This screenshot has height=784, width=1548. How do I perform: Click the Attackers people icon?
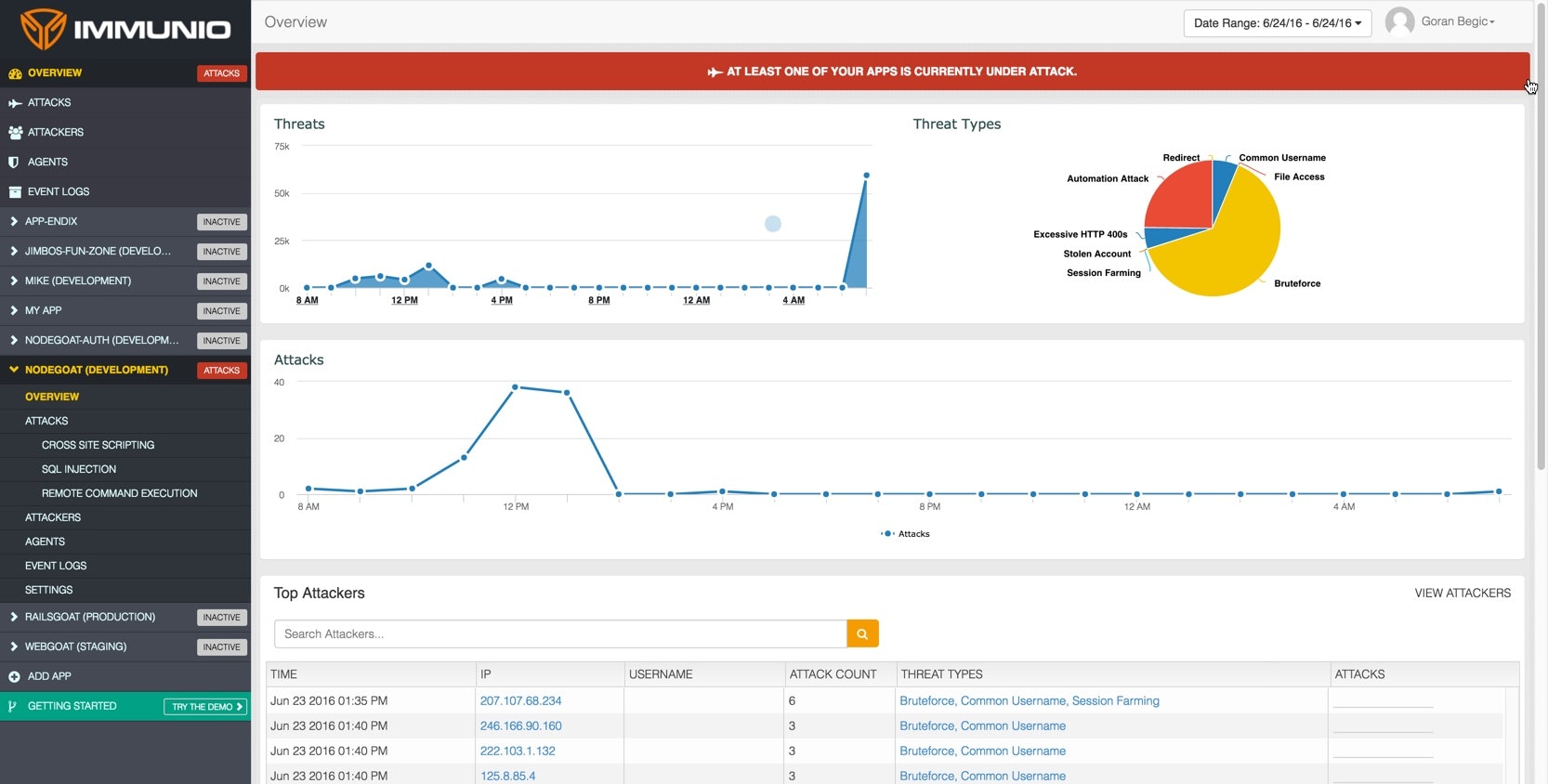click(x=15, y=133)
